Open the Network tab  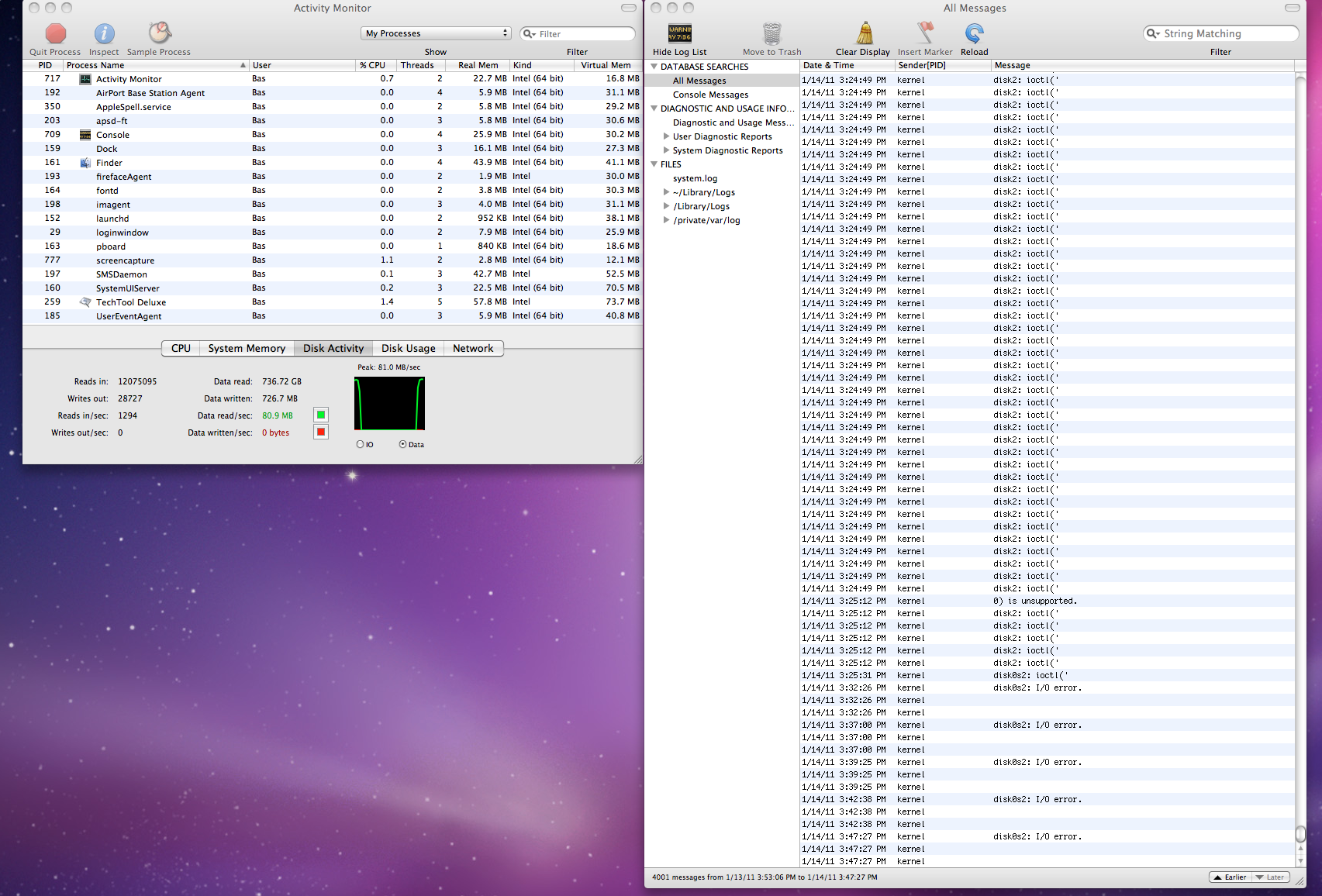coord(473,349)
